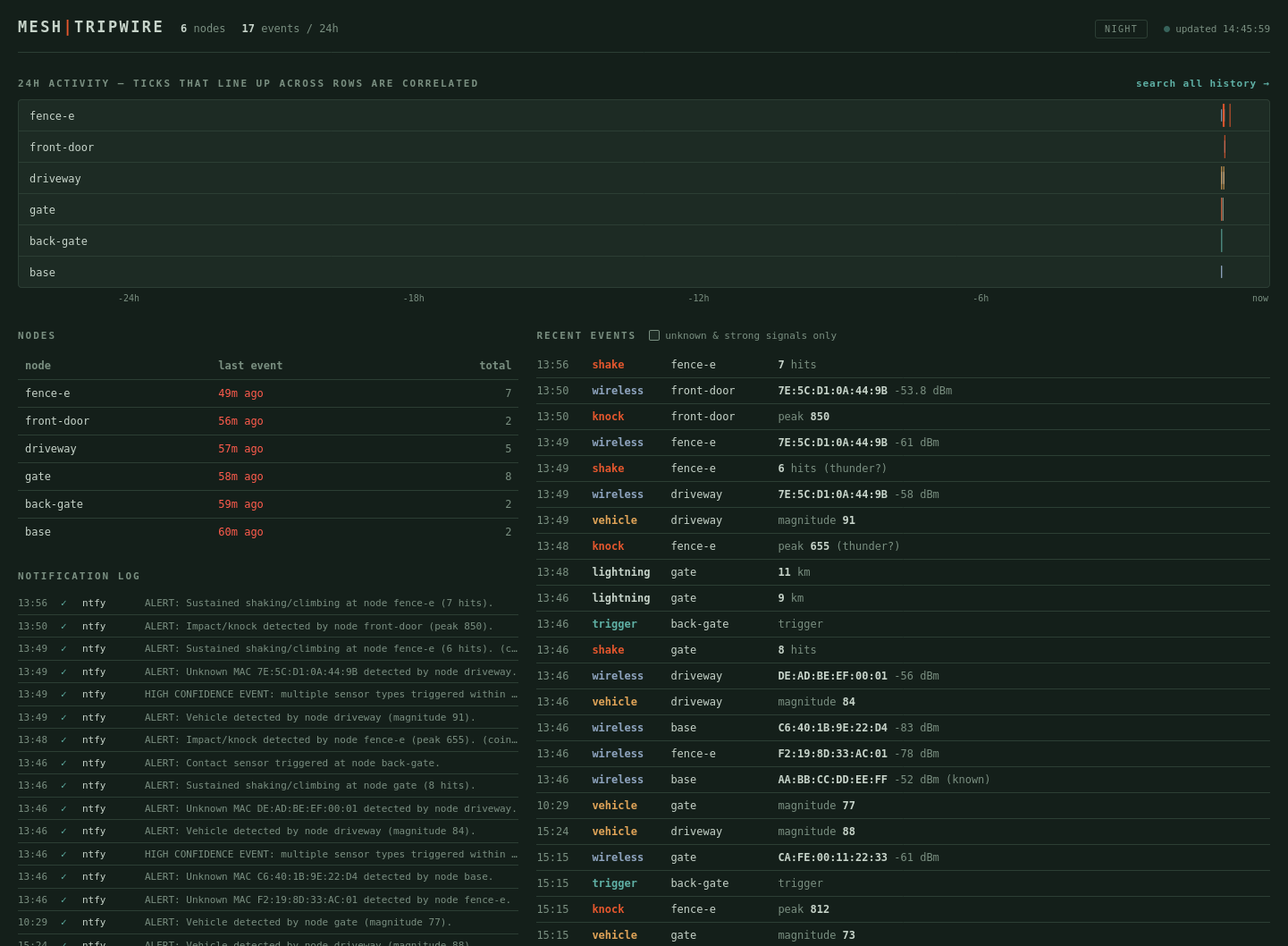1288x946 pixels.
Task: Click the knock fence-e peak 812 event
Action: 903,909
